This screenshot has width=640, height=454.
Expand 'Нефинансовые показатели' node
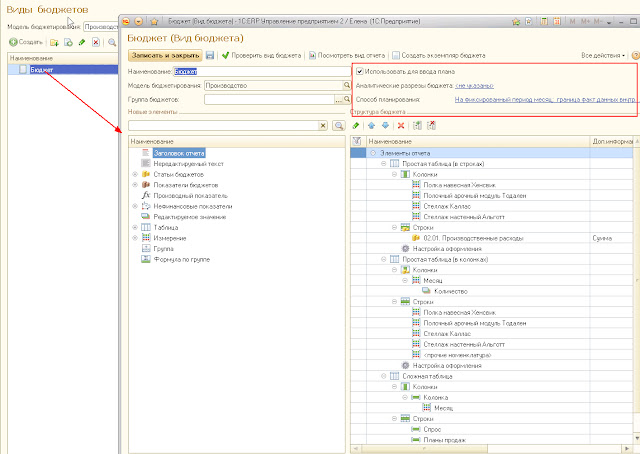click(135, 206)
